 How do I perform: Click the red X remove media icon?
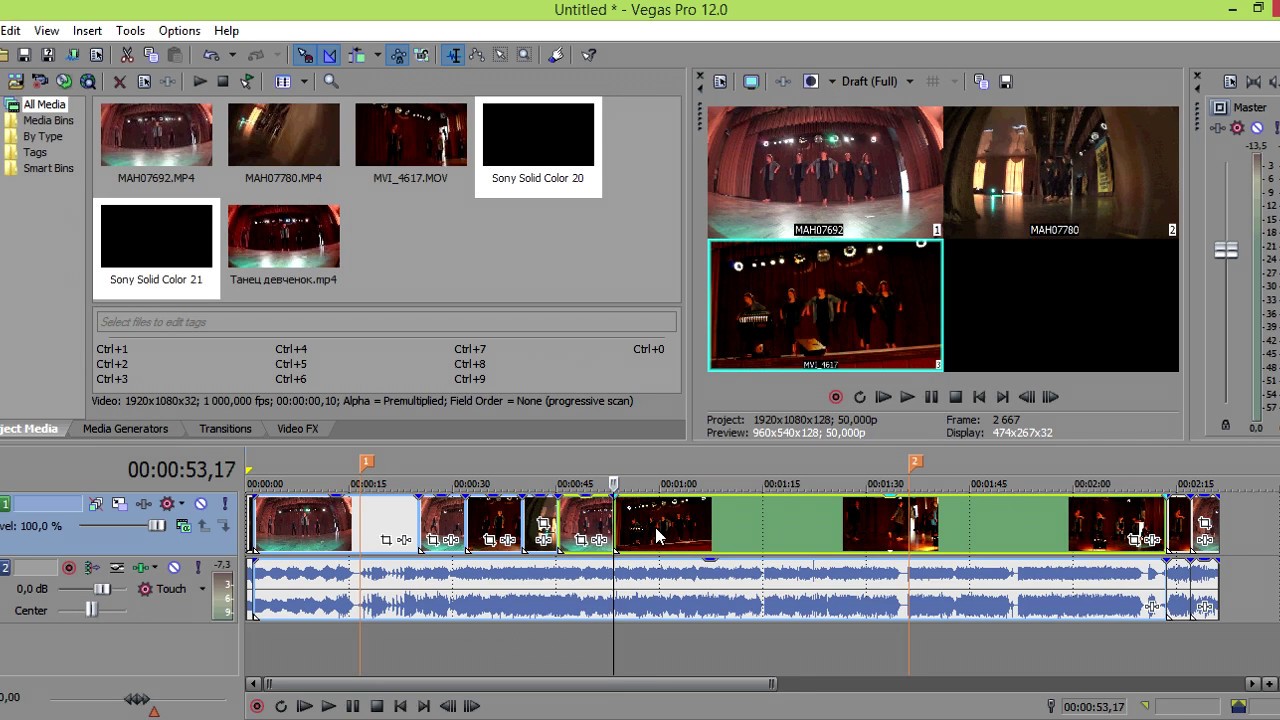[119, 81]
